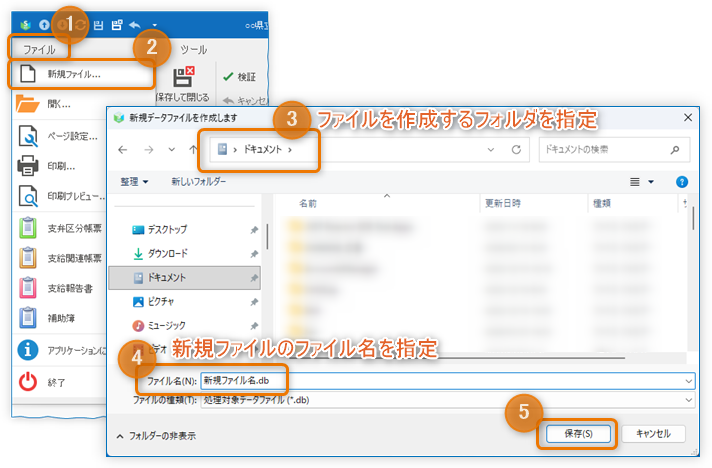Open 支給報告書 pink clipboard entry
The width and height of the screenshot is (712, 468).
59,288
